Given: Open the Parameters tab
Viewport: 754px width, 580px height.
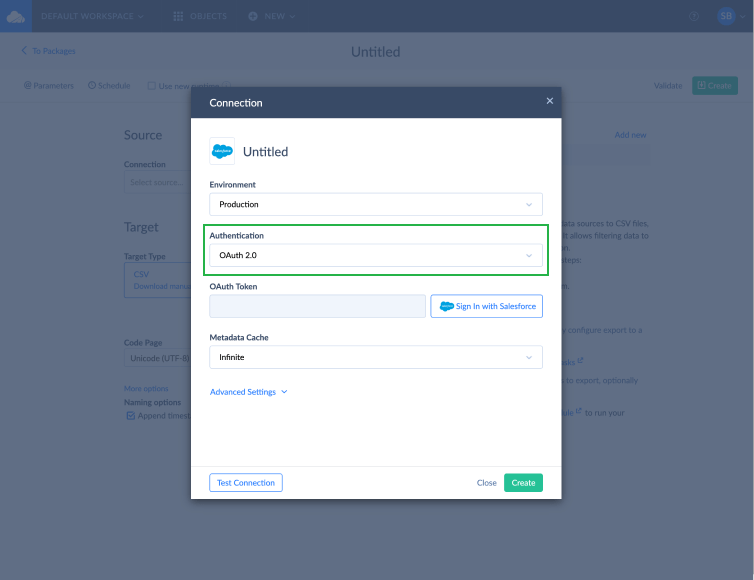Looking at the screenshot, I should (x=49, y=86).
